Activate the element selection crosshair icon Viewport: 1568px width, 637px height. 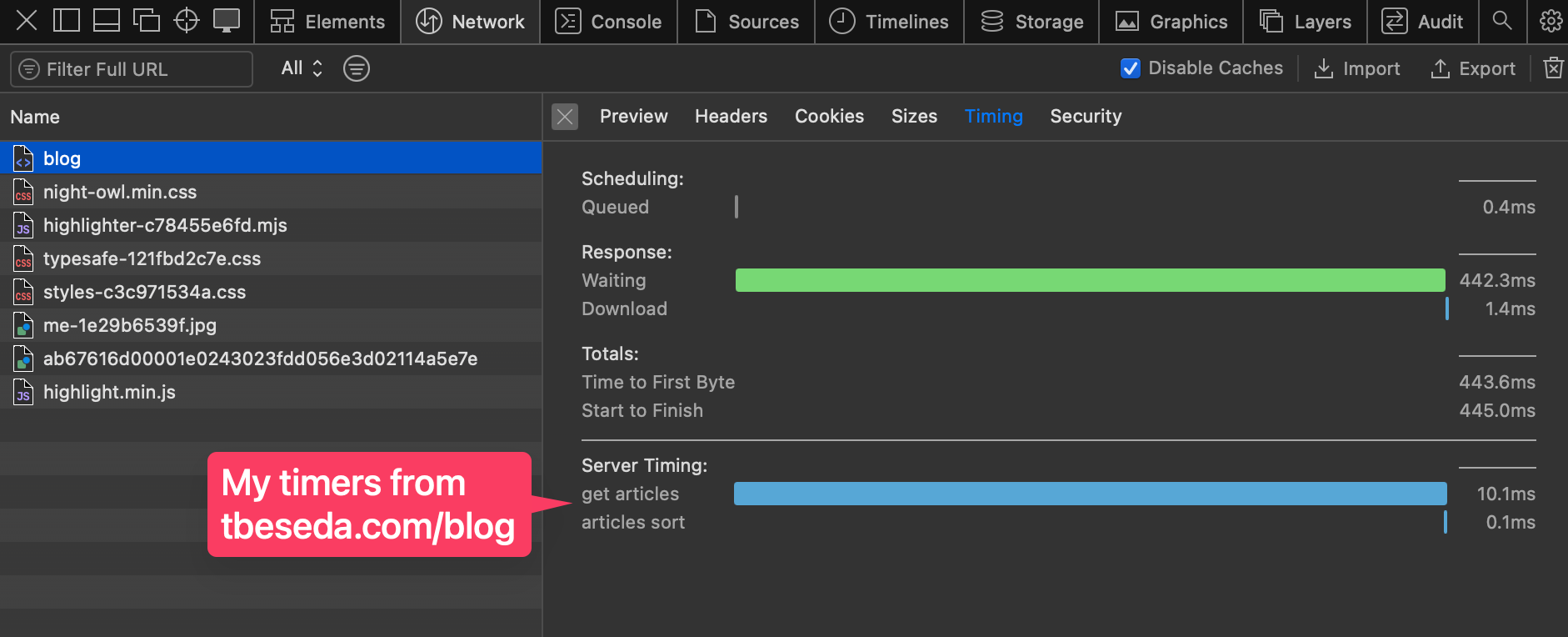tap(187, 20)
